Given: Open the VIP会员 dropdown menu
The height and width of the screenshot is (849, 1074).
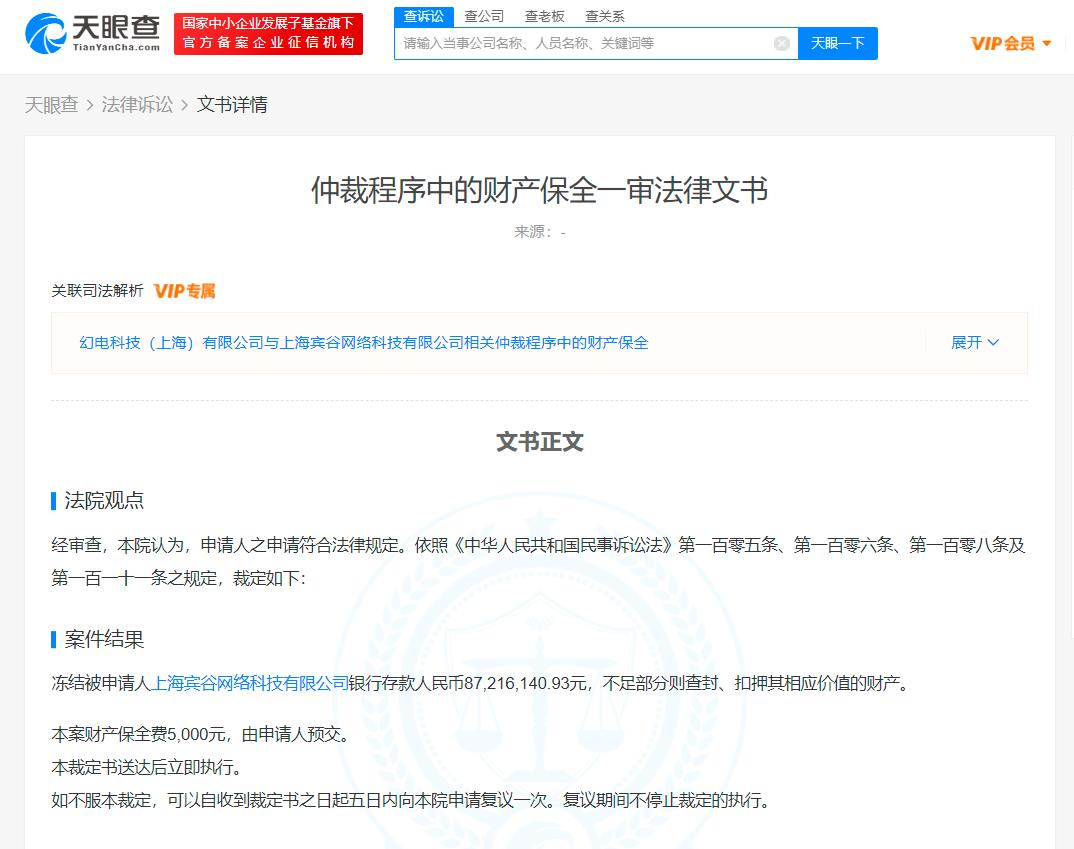Looking at the screenshot, I should [1010, 44].
